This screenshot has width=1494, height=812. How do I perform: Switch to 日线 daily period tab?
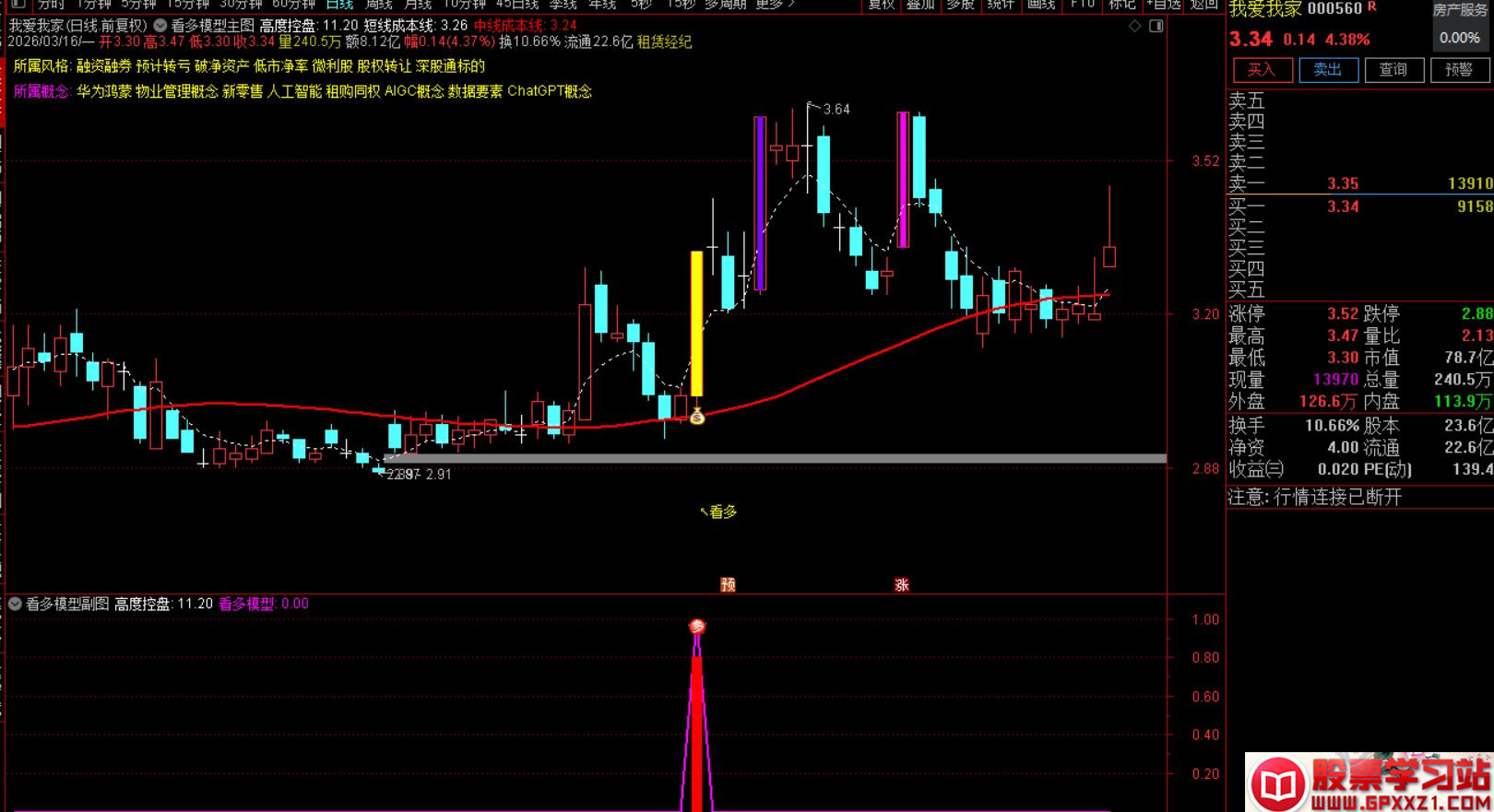(x=339, y=5)
